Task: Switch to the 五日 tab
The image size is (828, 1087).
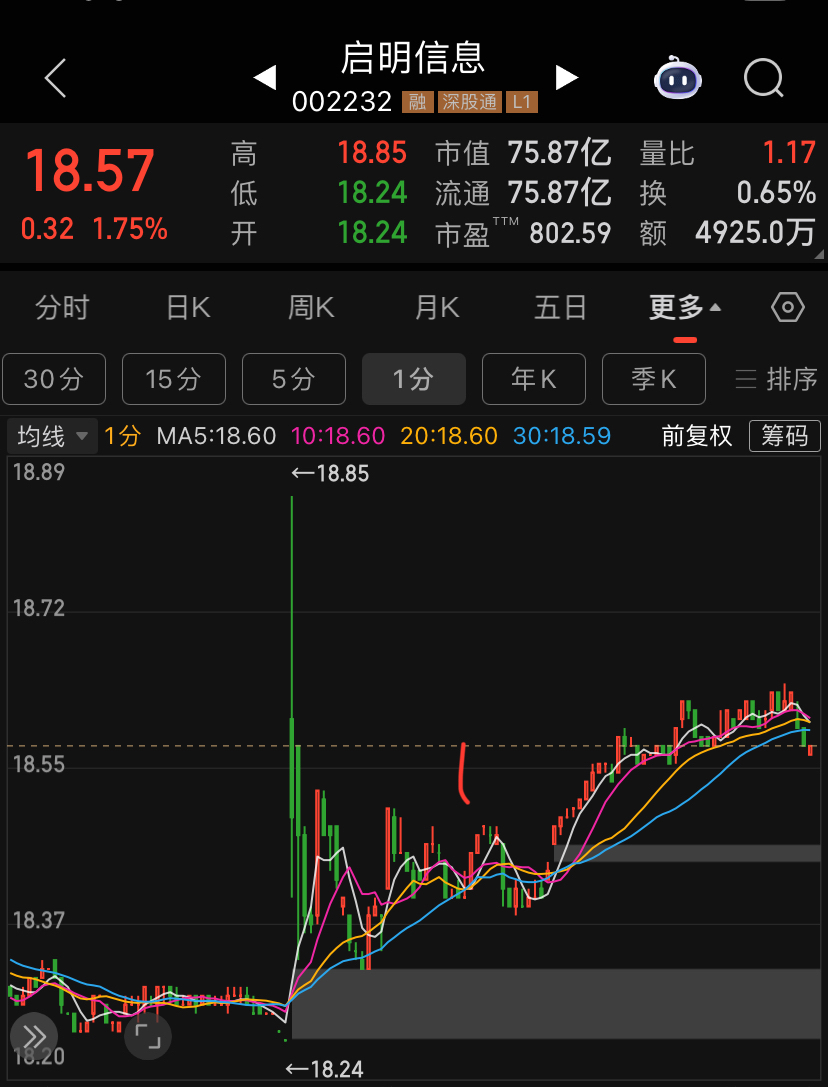Action: tap(560, 307)
